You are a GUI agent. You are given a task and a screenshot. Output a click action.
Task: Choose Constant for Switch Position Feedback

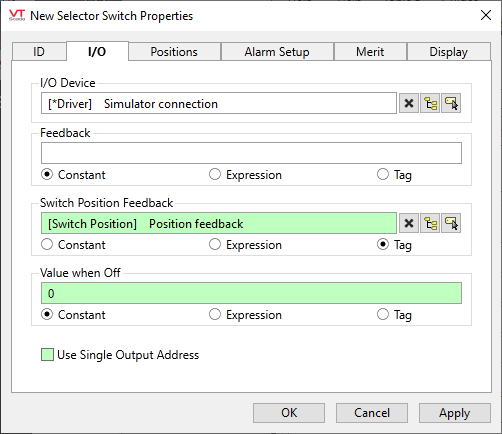coord(73,244)
